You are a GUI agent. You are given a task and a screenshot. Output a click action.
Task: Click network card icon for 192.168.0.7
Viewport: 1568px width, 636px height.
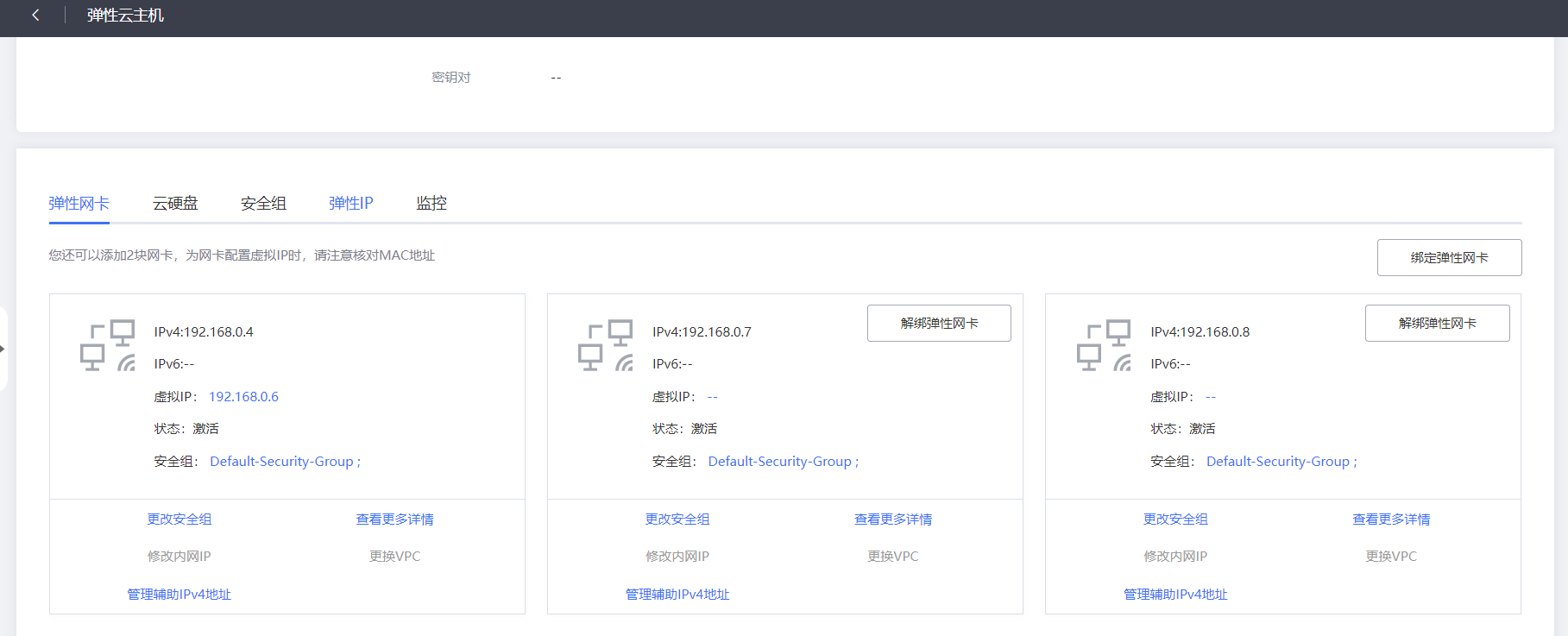tap(606, 345)
